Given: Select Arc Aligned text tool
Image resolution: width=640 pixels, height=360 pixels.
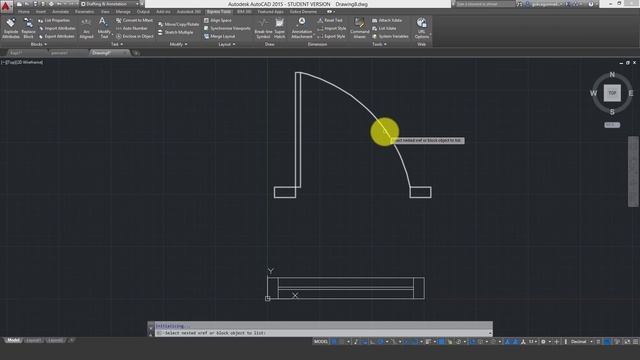Looking at the screenshot, I should point(86,29).
